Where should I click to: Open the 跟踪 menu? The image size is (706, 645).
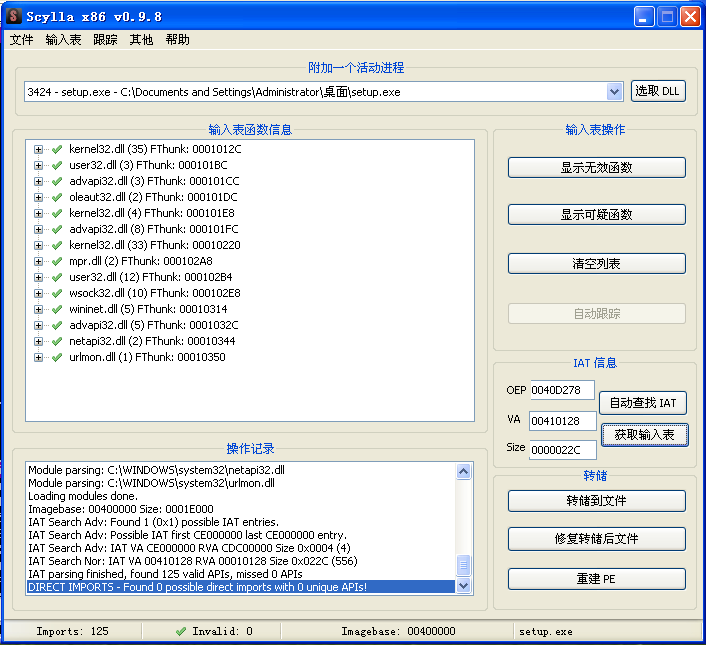[105, 40]
